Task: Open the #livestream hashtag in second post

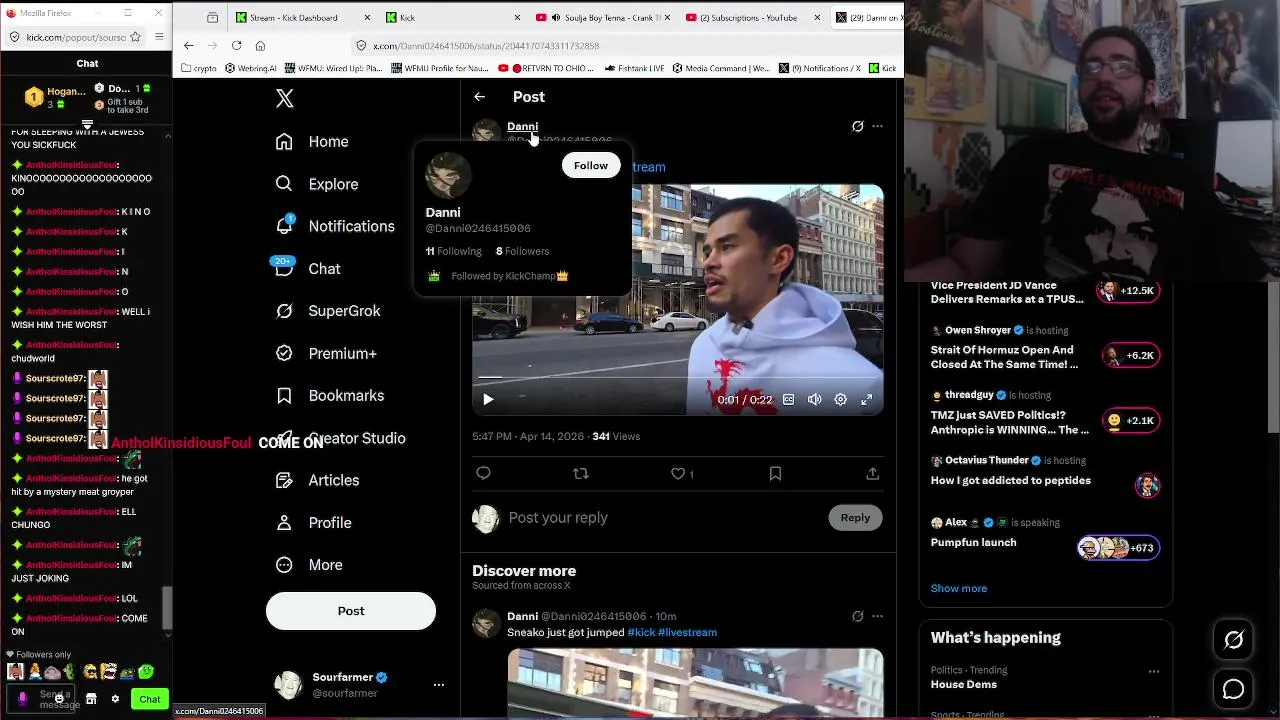Action: pyautogui.click(x=687, y=632)
